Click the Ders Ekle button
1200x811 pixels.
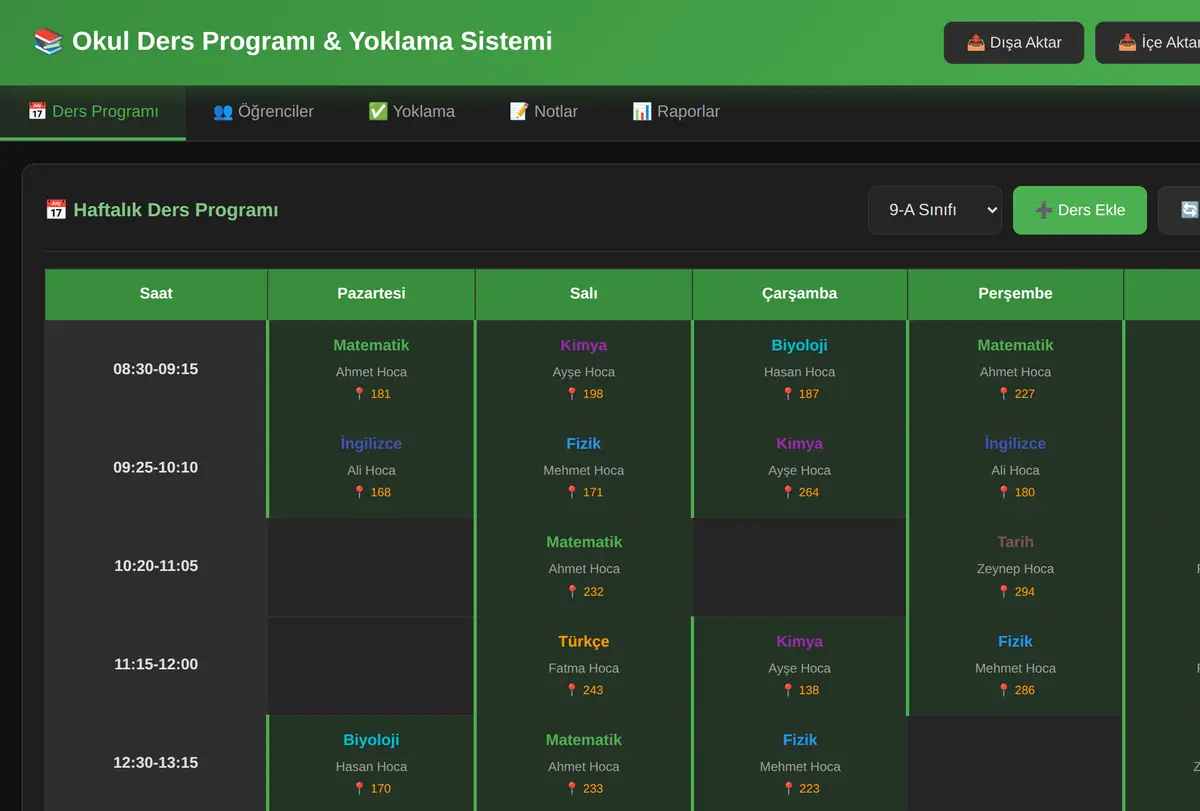[1079, 210]
